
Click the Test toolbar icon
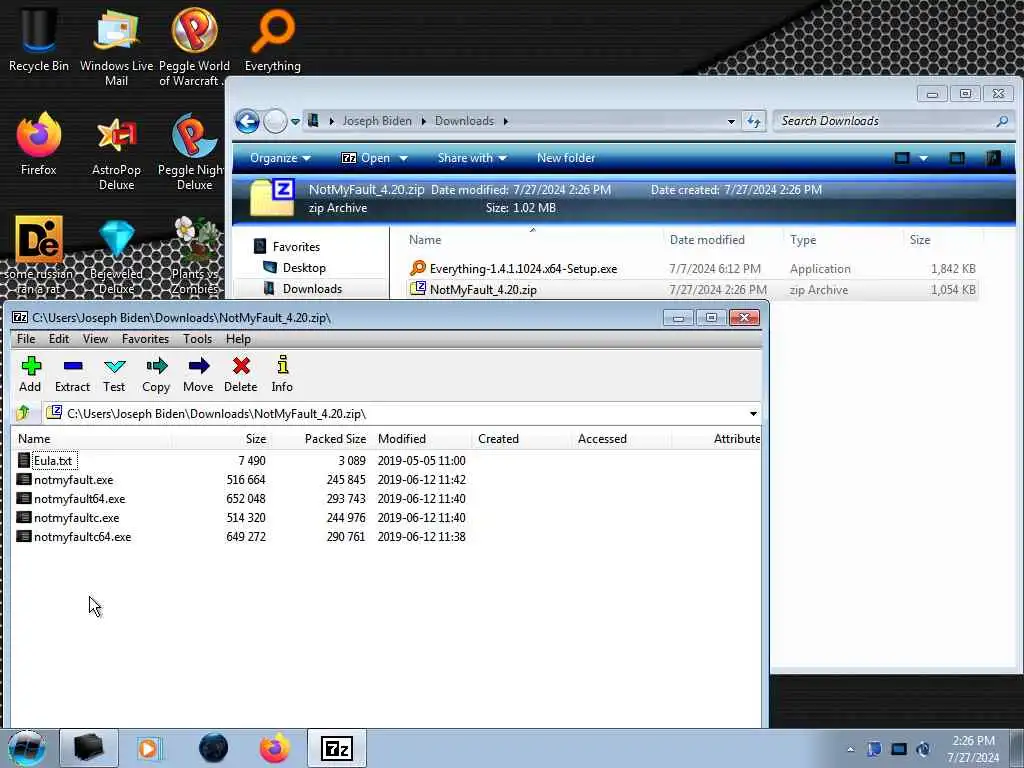(114, 374)
